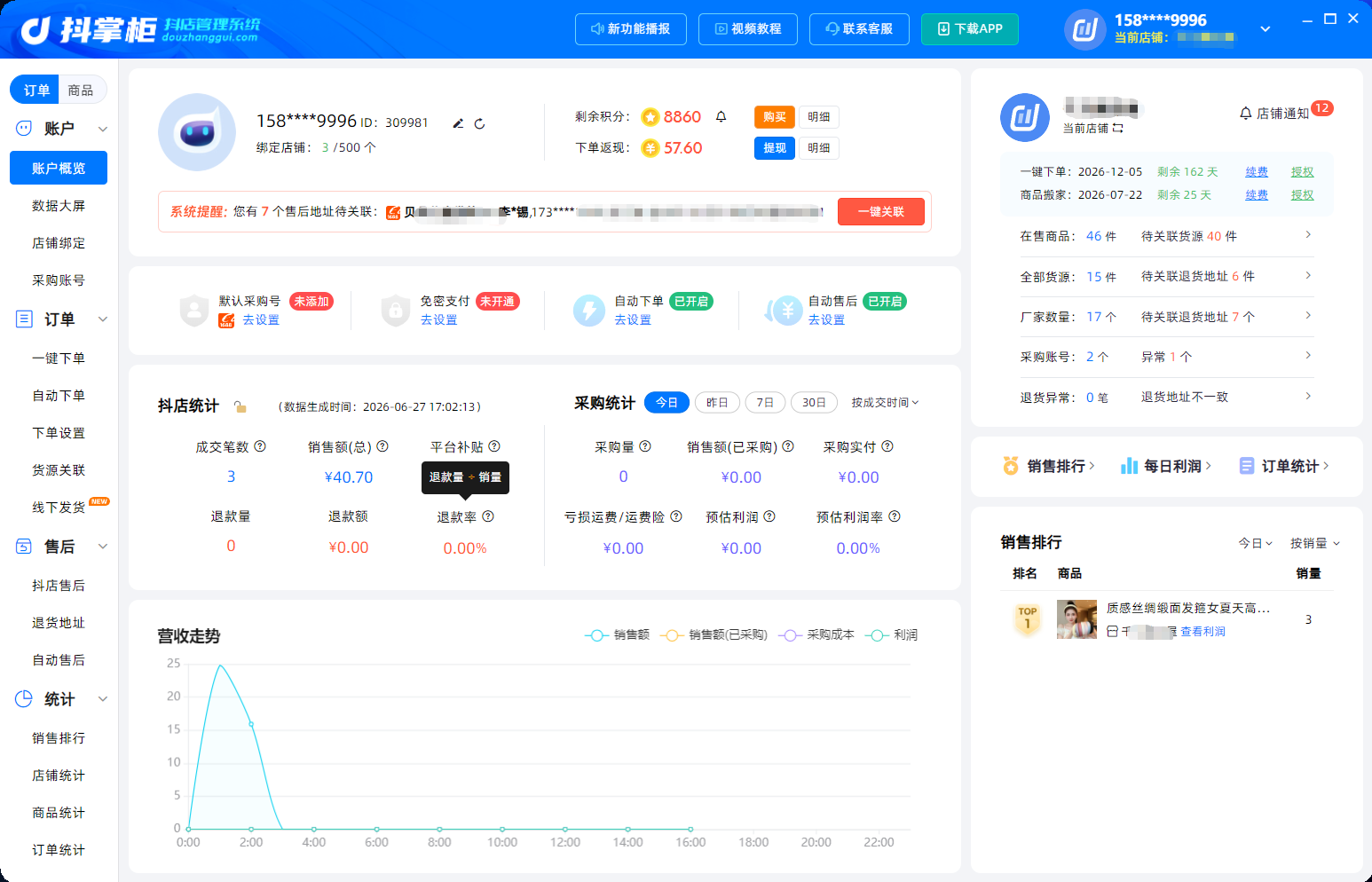Open 数据大屏 in the sidebar
This screenshot has width=1372, height=882.
point(59,206)
